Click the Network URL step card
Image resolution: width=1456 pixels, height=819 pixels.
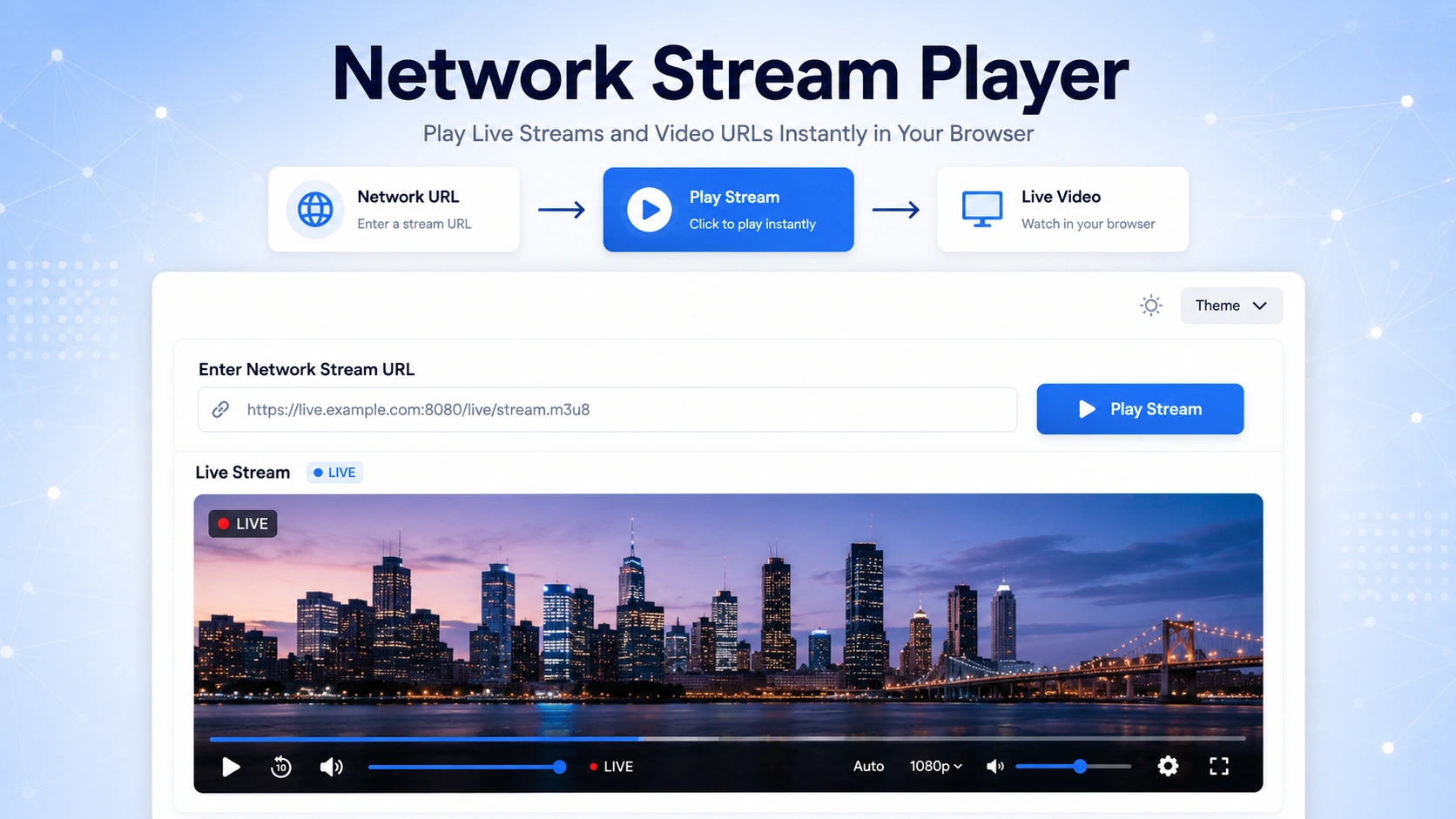(394, 210)
